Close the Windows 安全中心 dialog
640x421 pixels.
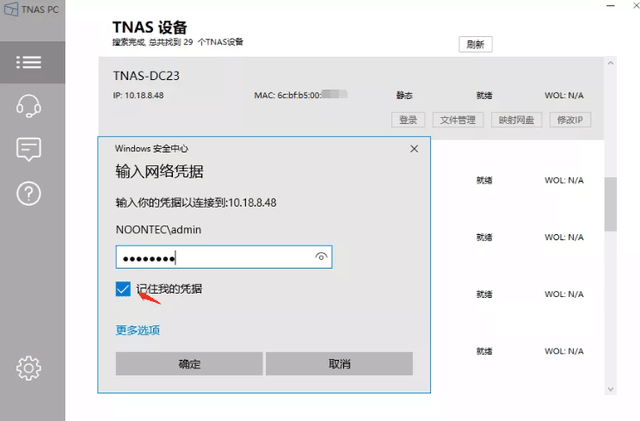[x=414, y=149]
